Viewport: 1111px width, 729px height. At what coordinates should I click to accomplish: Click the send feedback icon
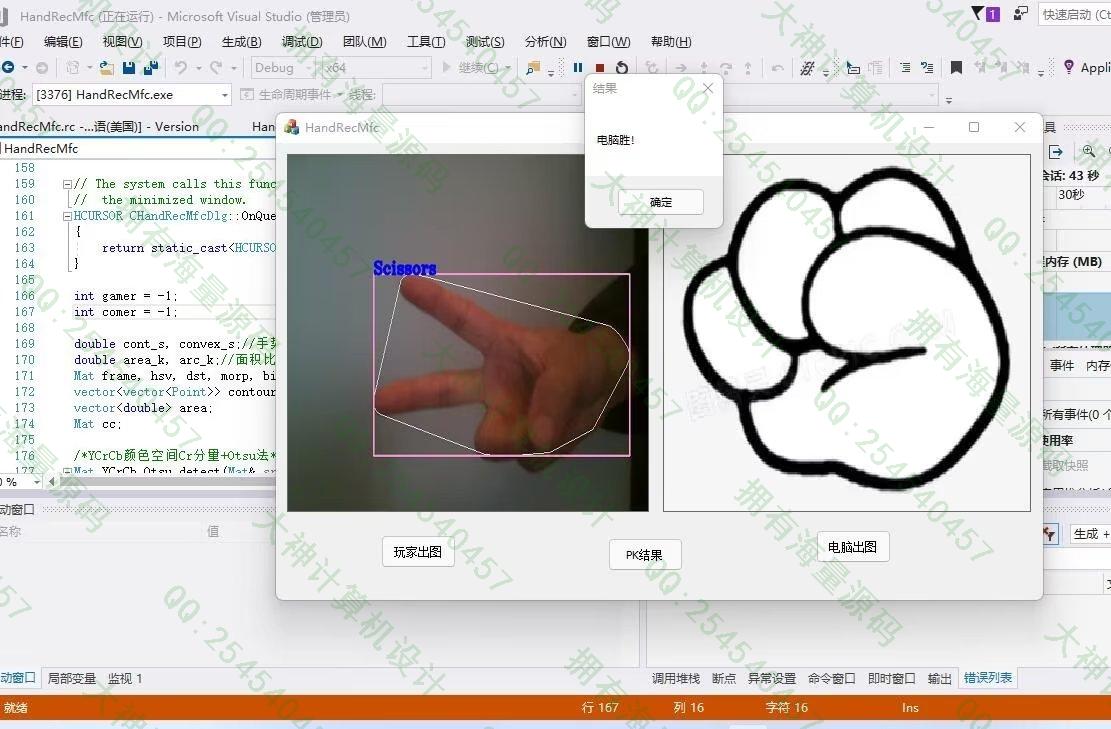[x=1021, y=13]
